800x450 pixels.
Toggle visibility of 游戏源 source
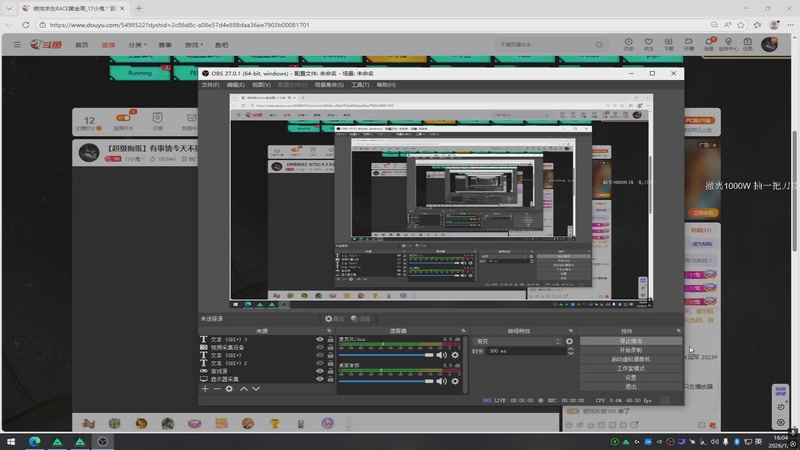(320, 371)
